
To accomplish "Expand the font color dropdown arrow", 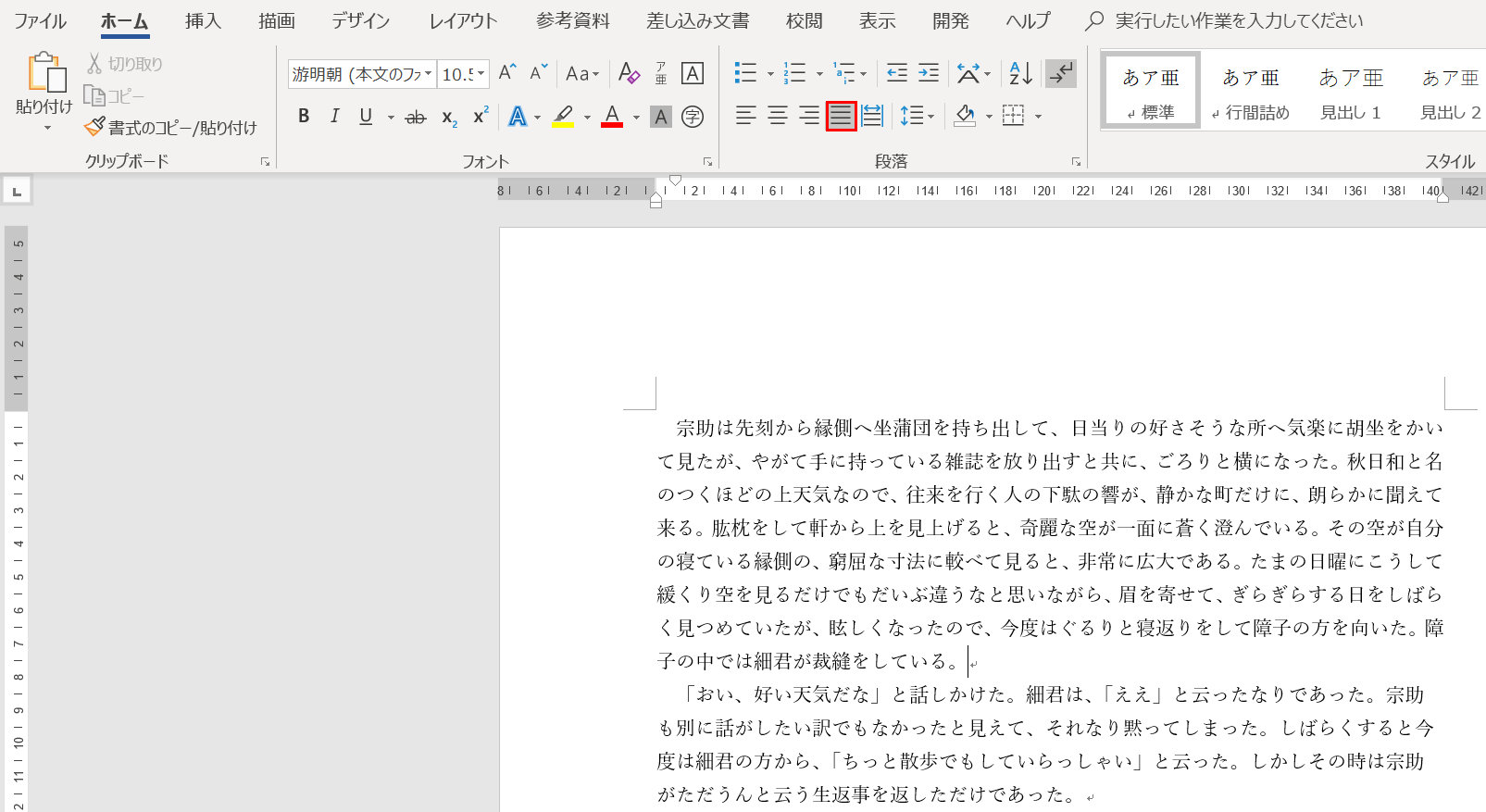I will tap(636, 118).
